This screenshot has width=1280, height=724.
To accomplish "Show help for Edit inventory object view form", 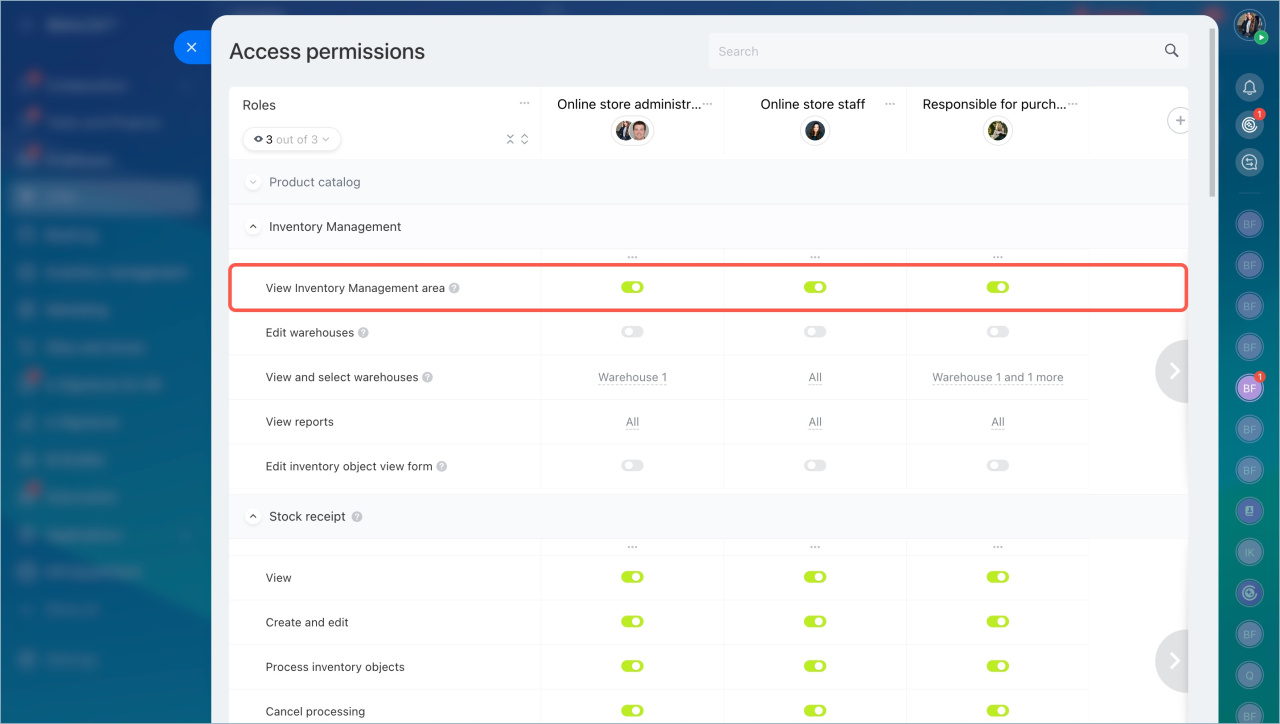I will point(441,466).
